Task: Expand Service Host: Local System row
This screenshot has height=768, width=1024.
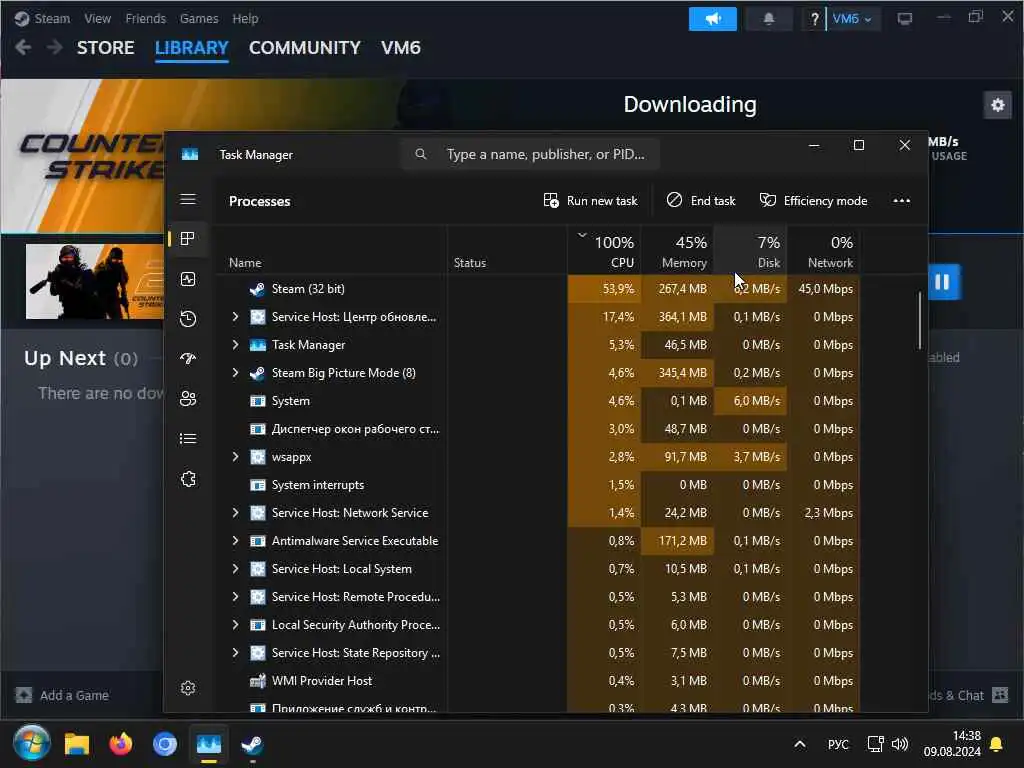Action: (x=235, y=569)
